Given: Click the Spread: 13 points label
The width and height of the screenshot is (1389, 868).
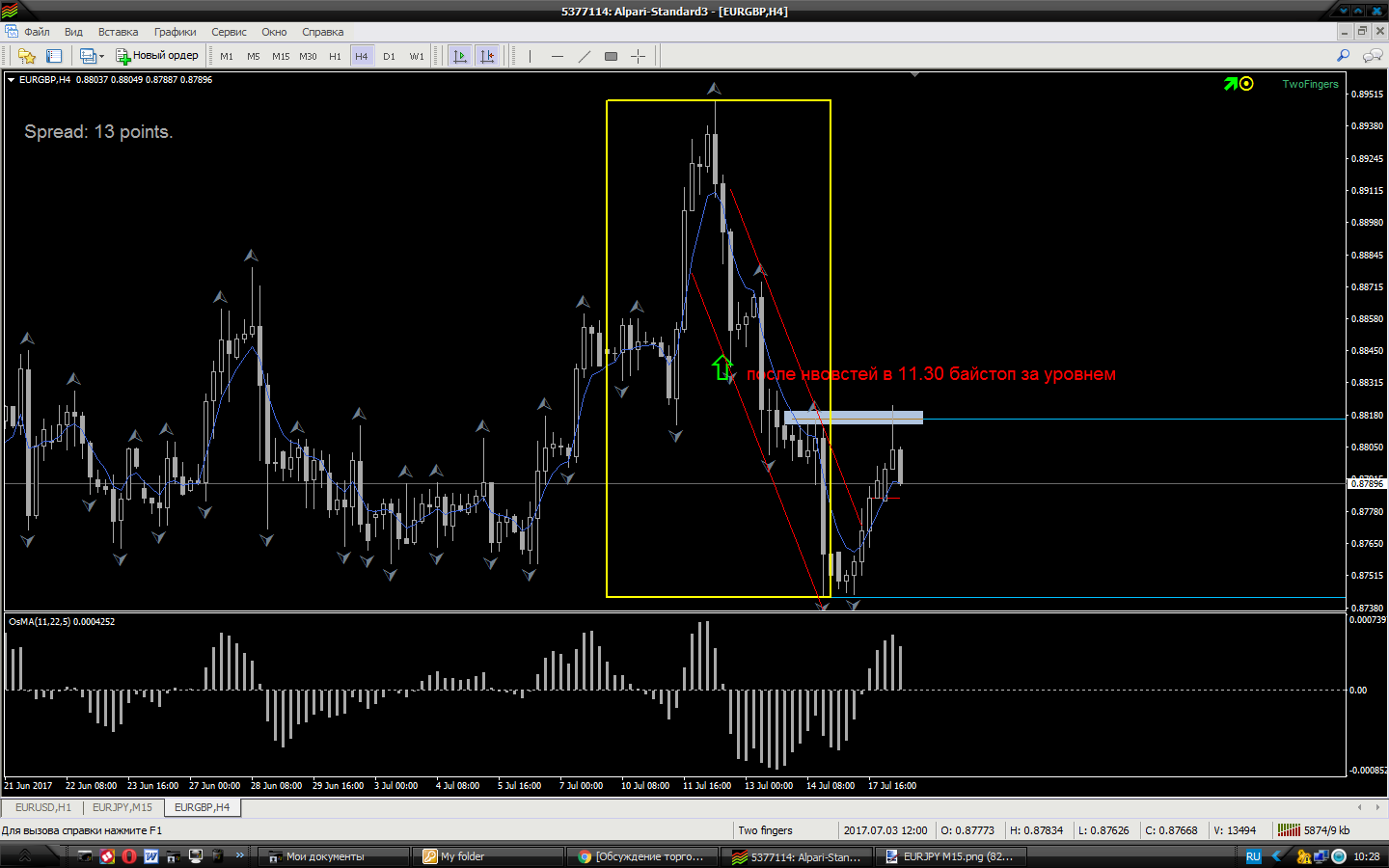Looking at the screenshot, I should 98,132.
